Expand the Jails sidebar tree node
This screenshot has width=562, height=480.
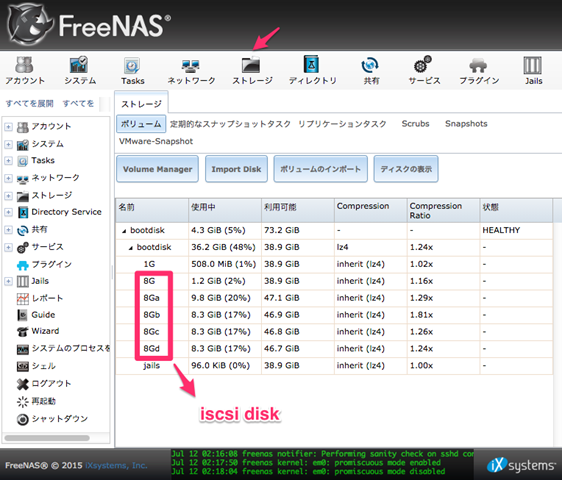(x=8, y=281)
